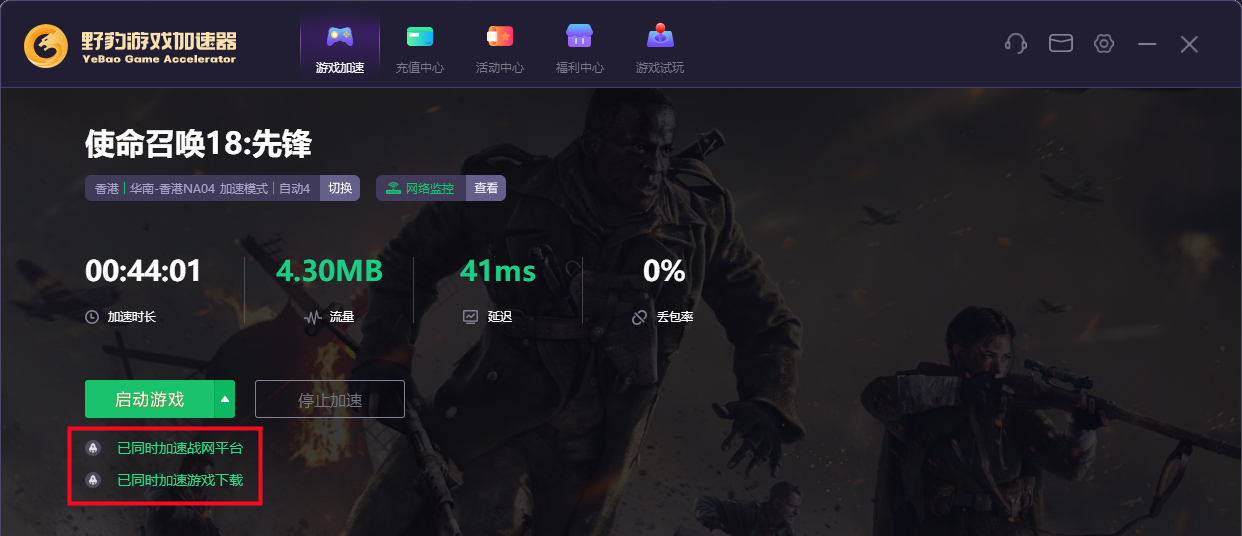The height and width of the screenshot is (536, 1242).
Task: Click the rocket icon beside 已同时加速战网平台
Action: (93, 448)
